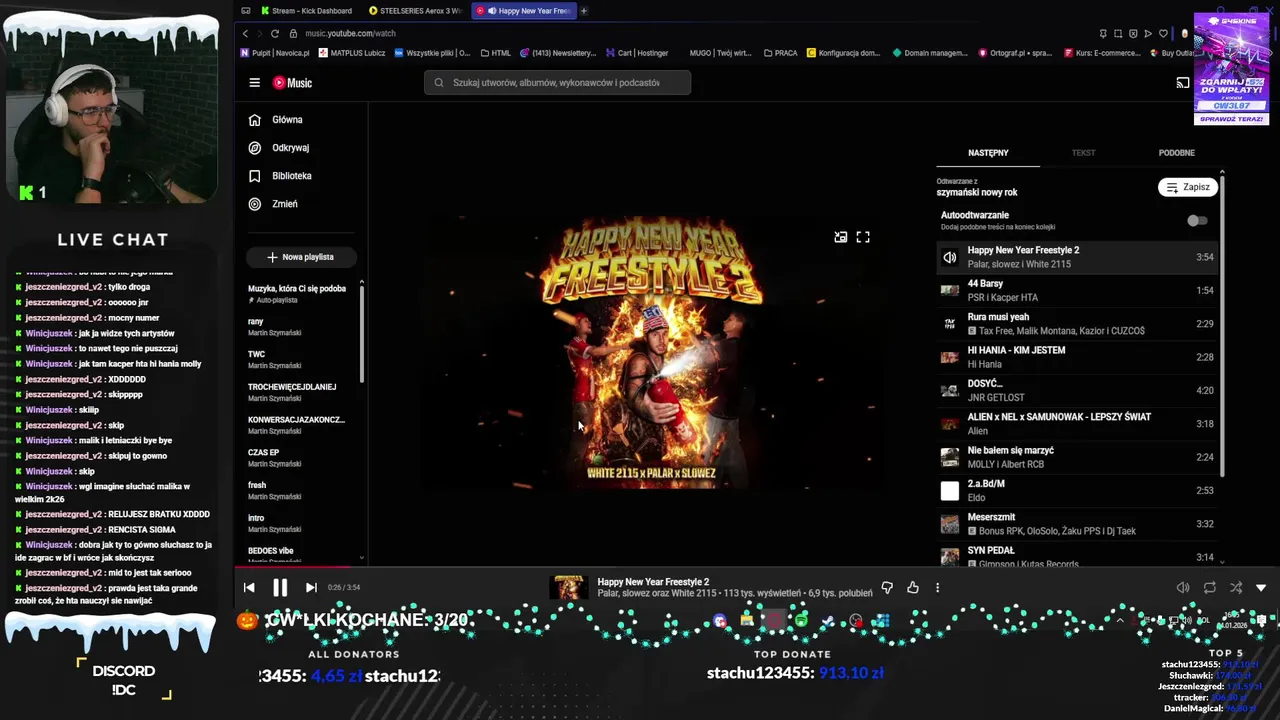Skip to previous track
Image resolution: width=1280 pixels, height=720 pixels.
click(x=249, y=588)
